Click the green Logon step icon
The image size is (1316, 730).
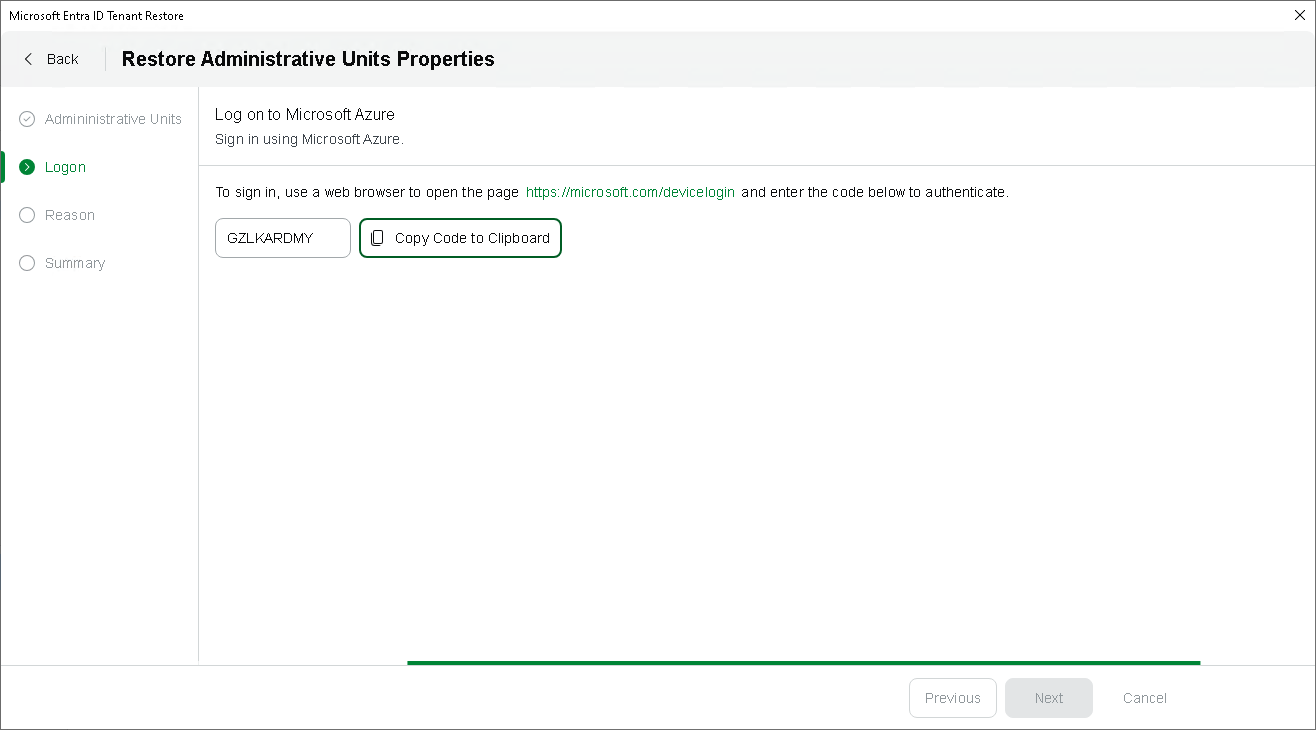point(27,167)
